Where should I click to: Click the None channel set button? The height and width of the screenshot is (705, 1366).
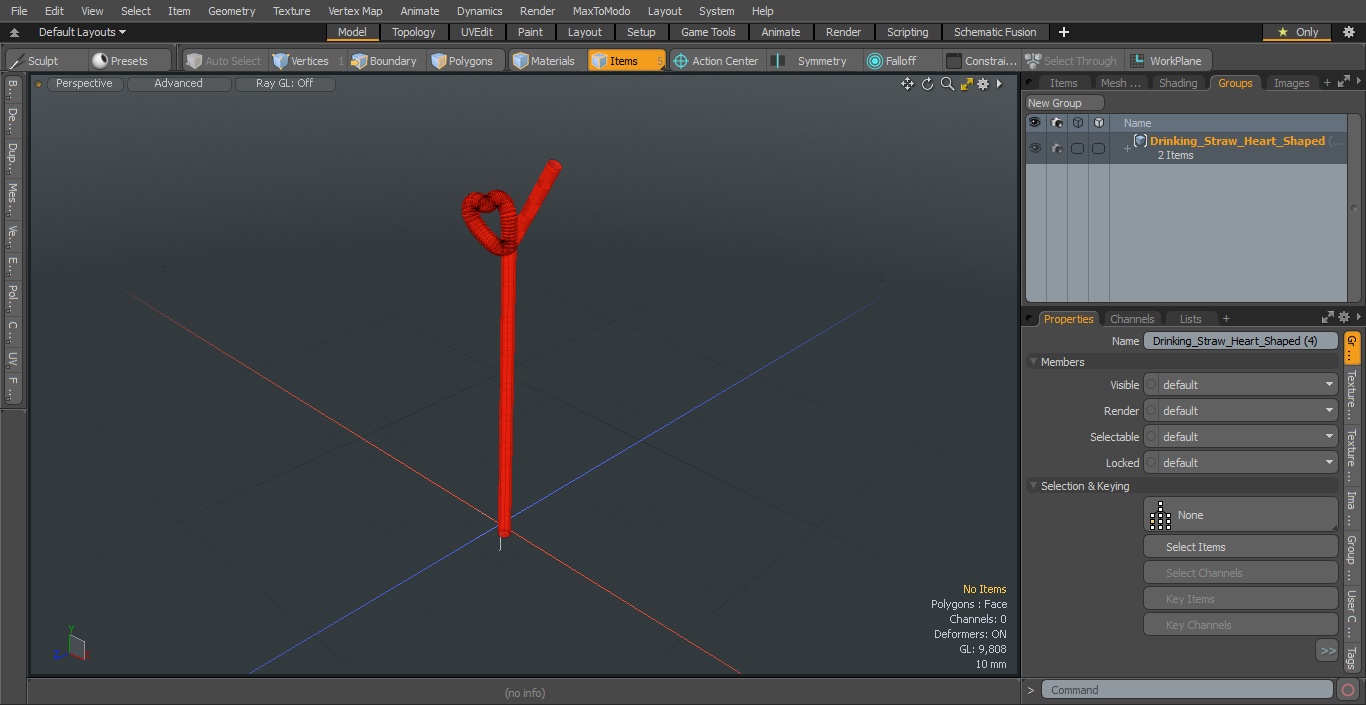(x=1240, y=515)
